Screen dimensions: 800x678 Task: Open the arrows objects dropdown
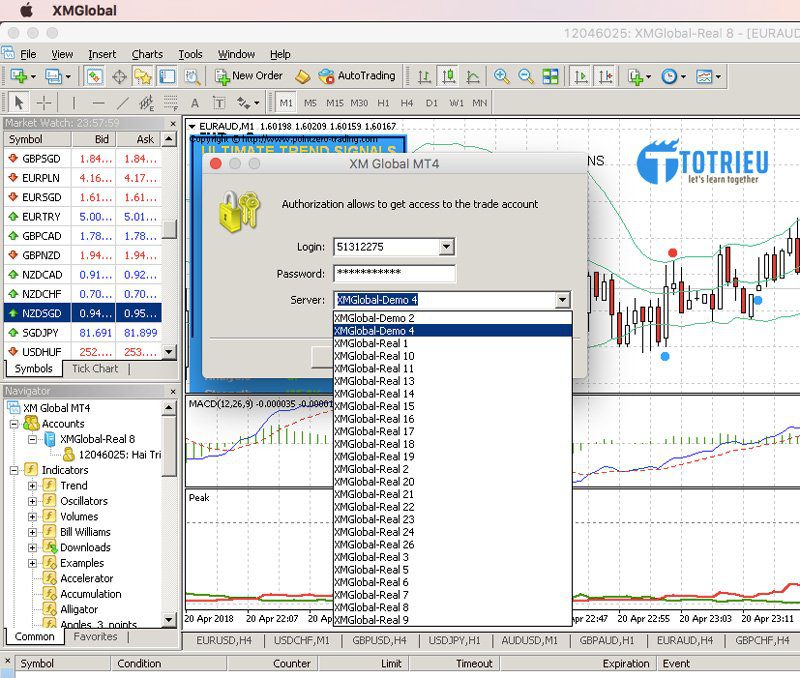[x=248, y=103]
